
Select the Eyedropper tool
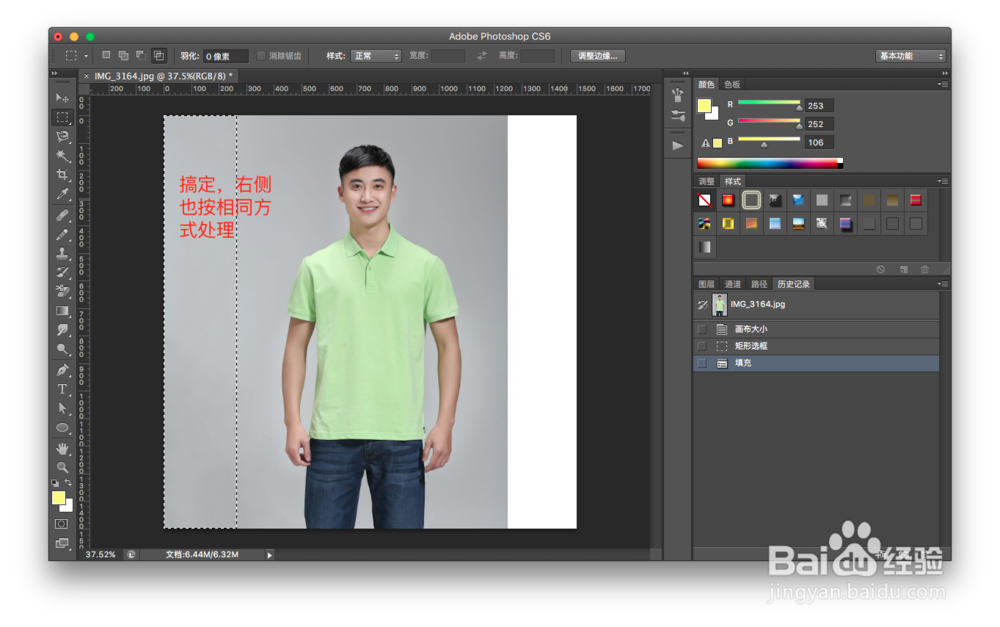[62, 194]
